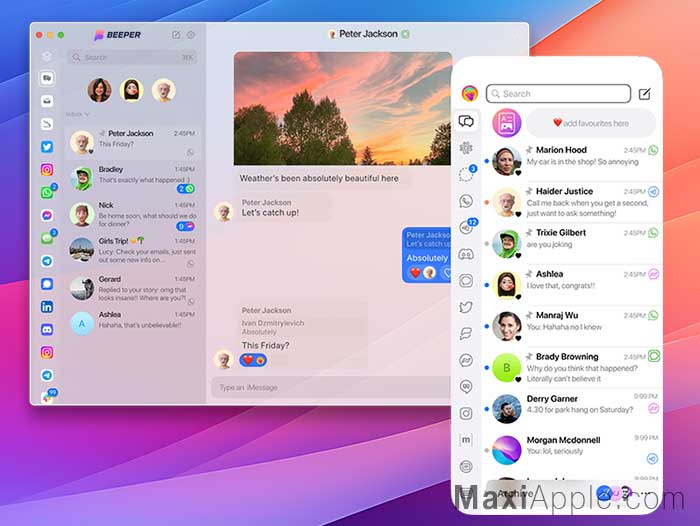Open Instagram icon in right panel sidebar
The width and height of the screenshot is (700, 526).
[466, 413]
